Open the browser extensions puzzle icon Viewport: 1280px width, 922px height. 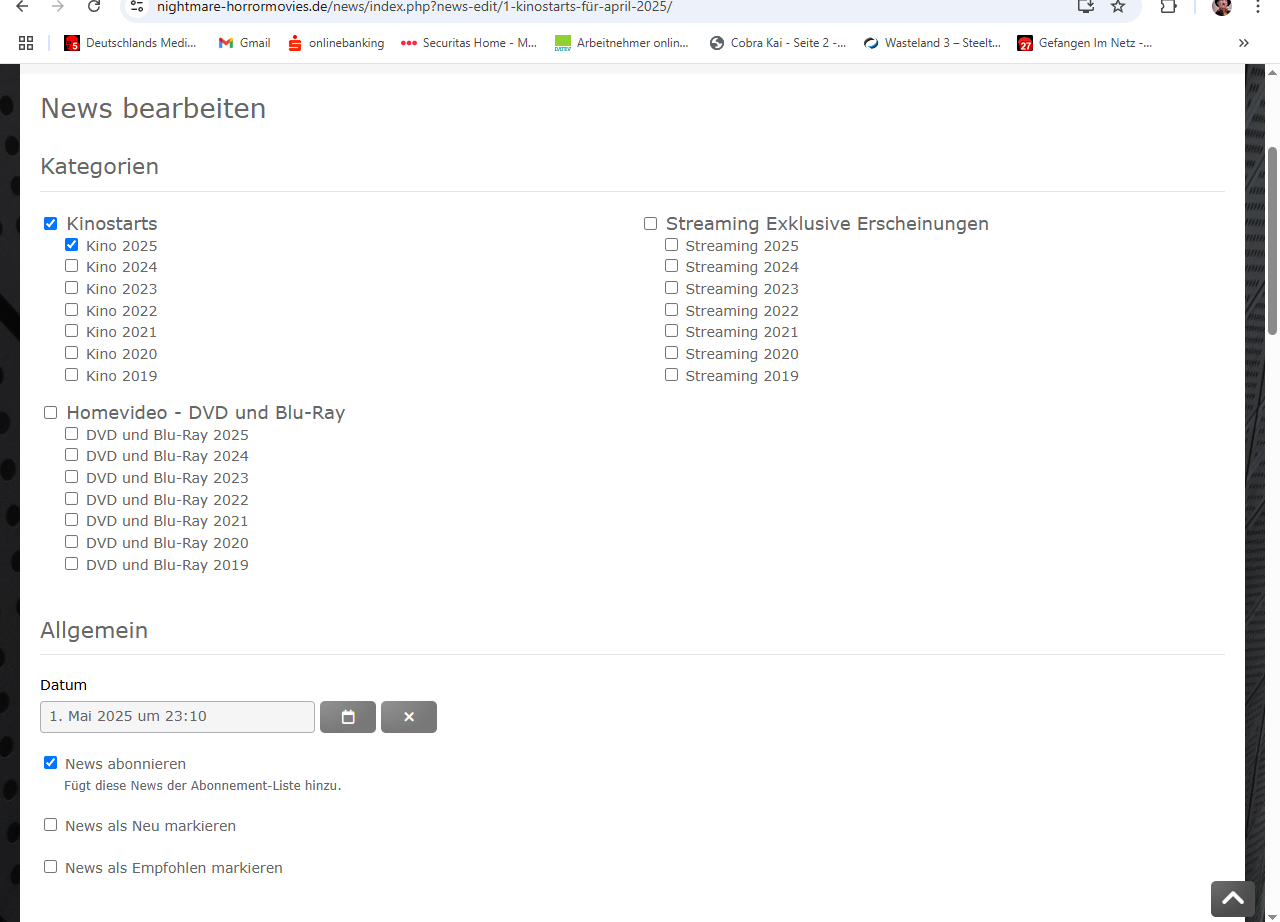[1168, 7]
